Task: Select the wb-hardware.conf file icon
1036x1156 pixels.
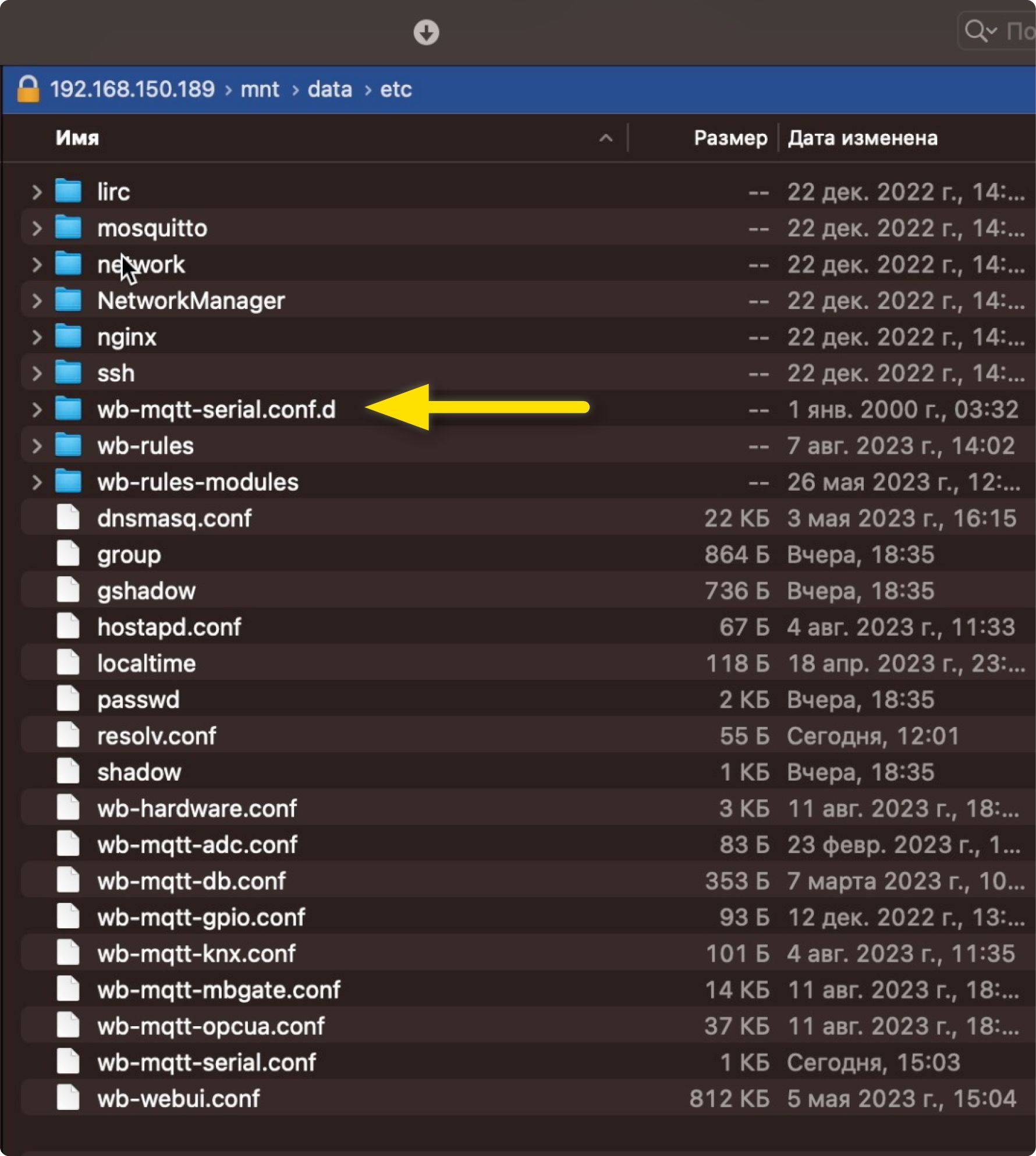Action: pos(68,807)
